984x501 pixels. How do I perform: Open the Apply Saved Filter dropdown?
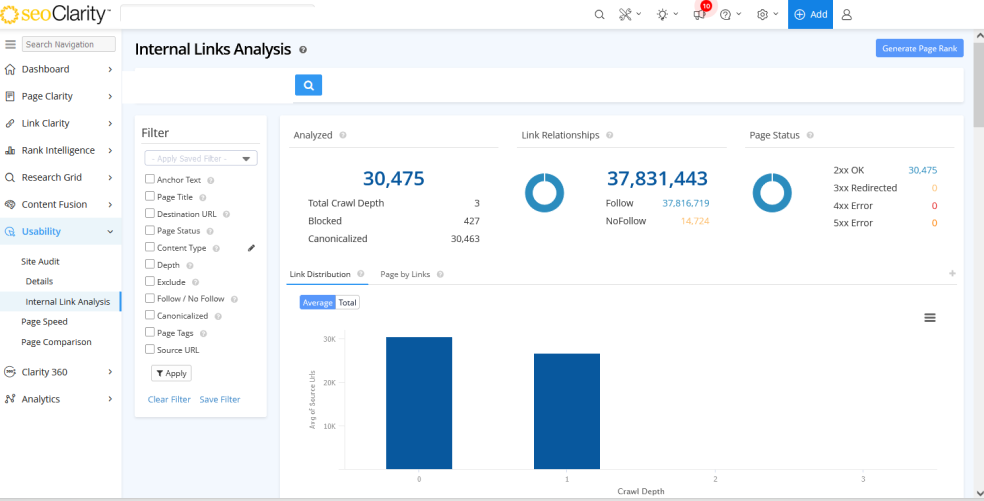[201, 158]
